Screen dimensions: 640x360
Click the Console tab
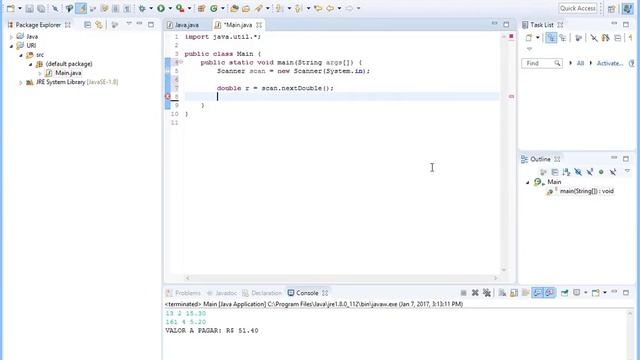[307, 293]
